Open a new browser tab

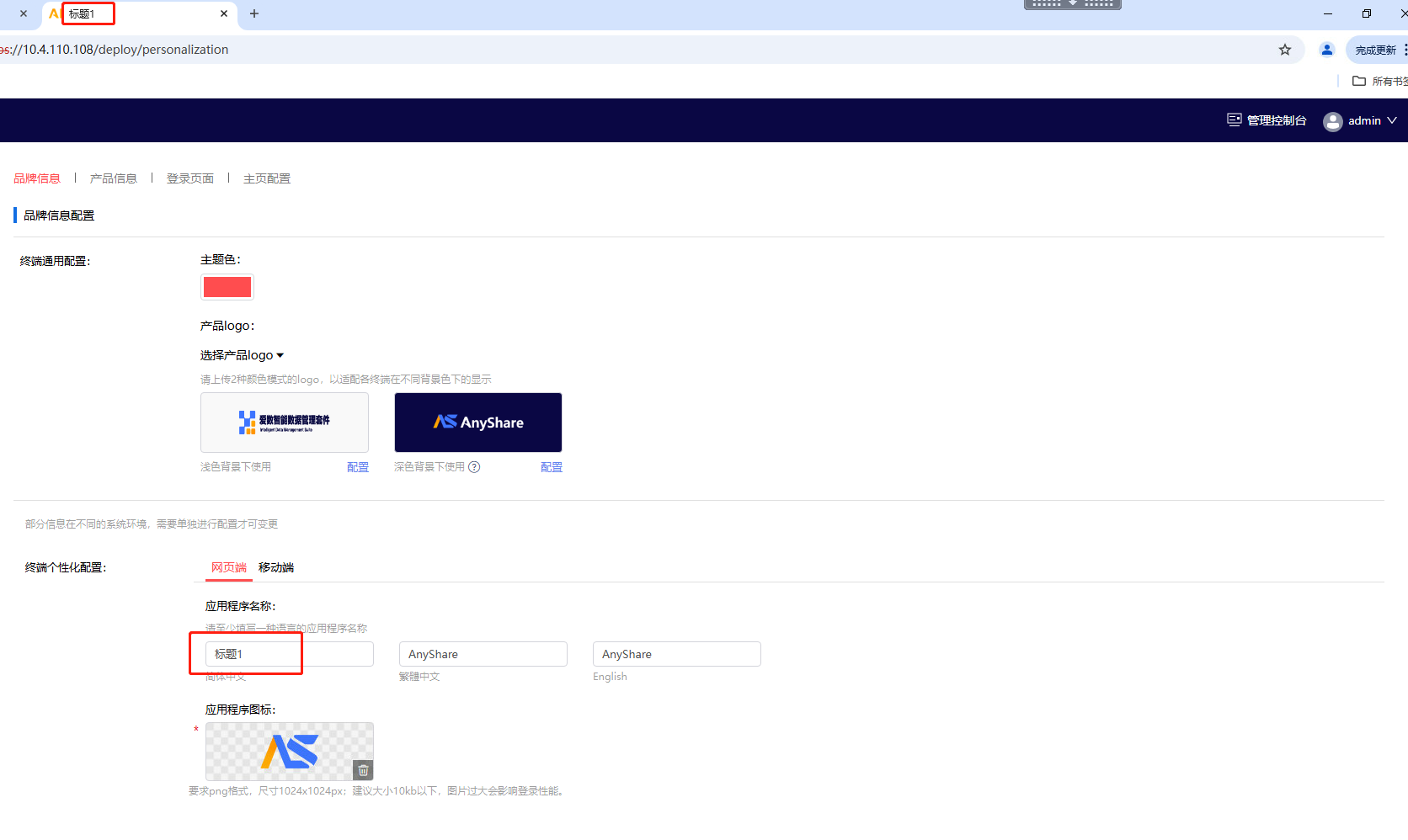click(x=254, y=13)
